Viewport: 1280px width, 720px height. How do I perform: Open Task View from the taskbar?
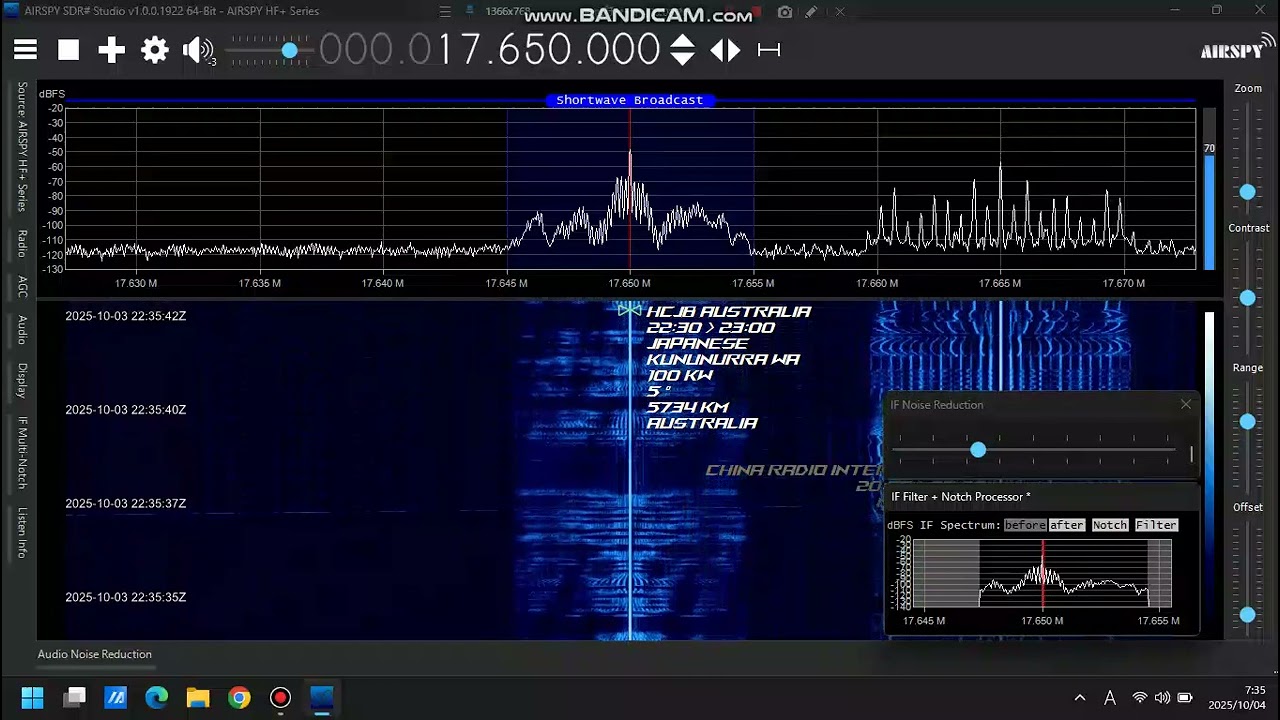tap(75, 697)
